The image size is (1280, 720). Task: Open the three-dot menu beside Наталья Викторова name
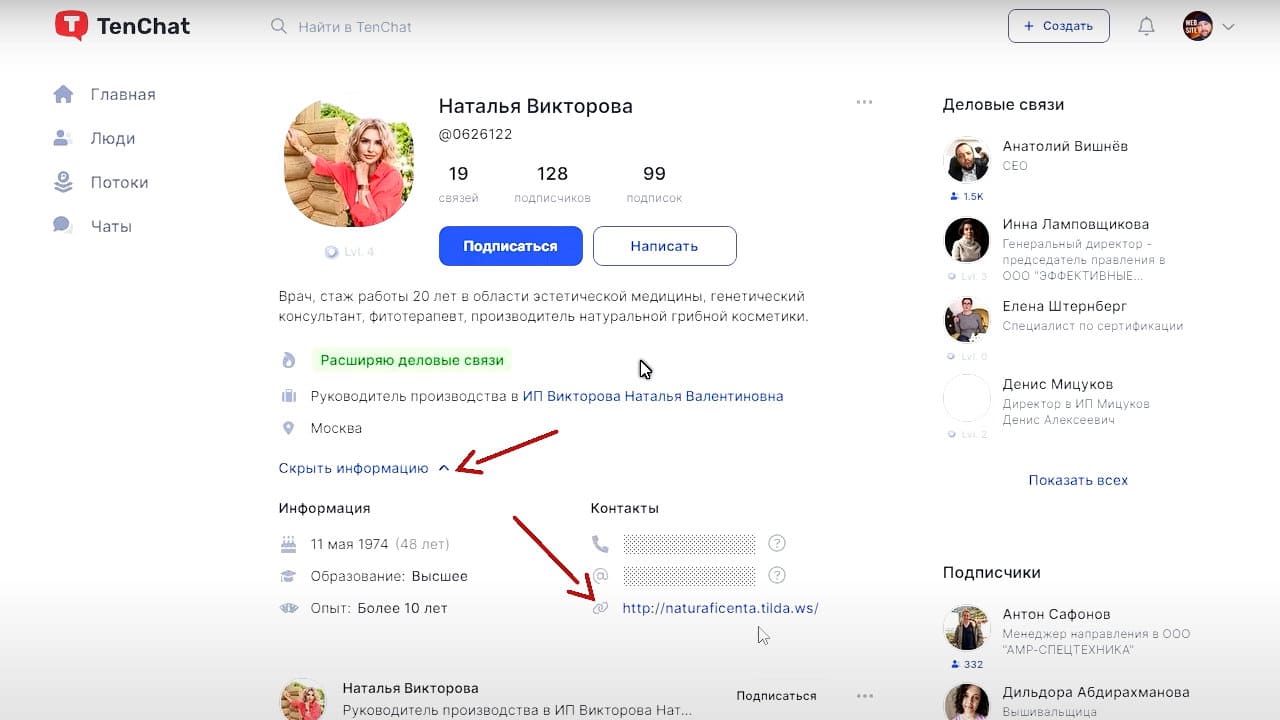click(x=865, y=102)
